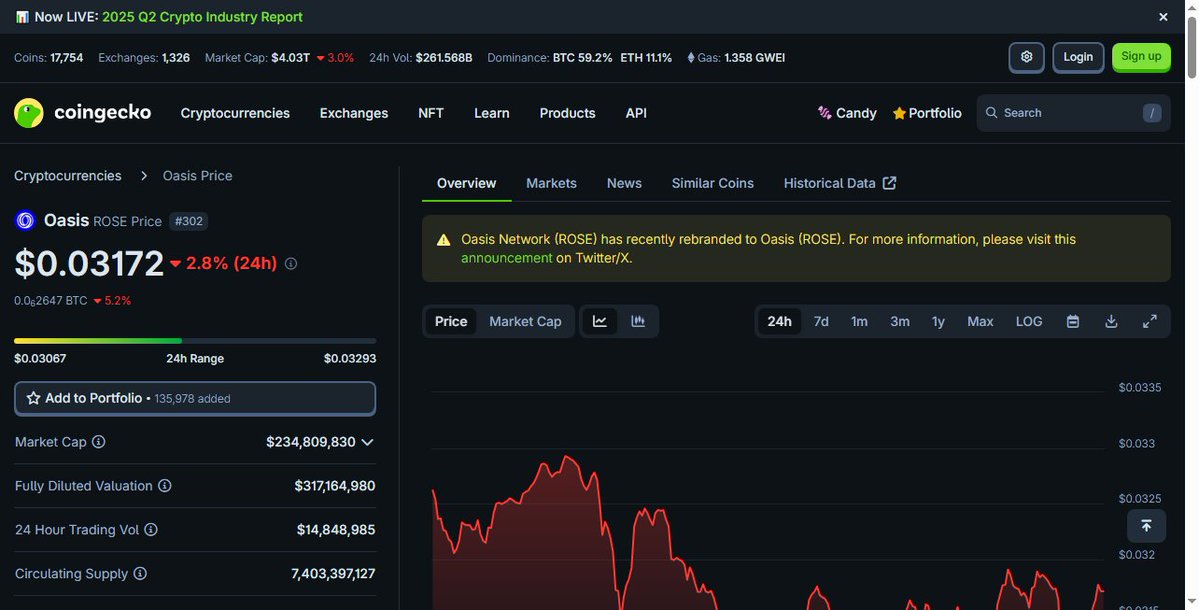The image size is (1199, 610).
Task: Click Fully Diluted Valuation info icon
Action: [x=164, y=486]
